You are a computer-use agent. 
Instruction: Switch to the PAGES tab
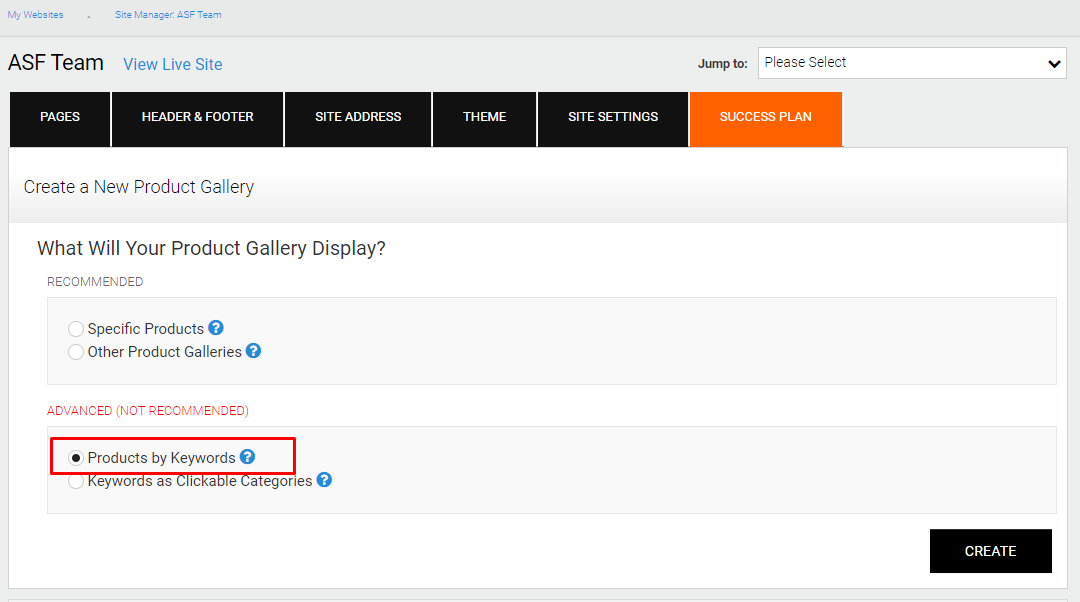pos(60,118)
